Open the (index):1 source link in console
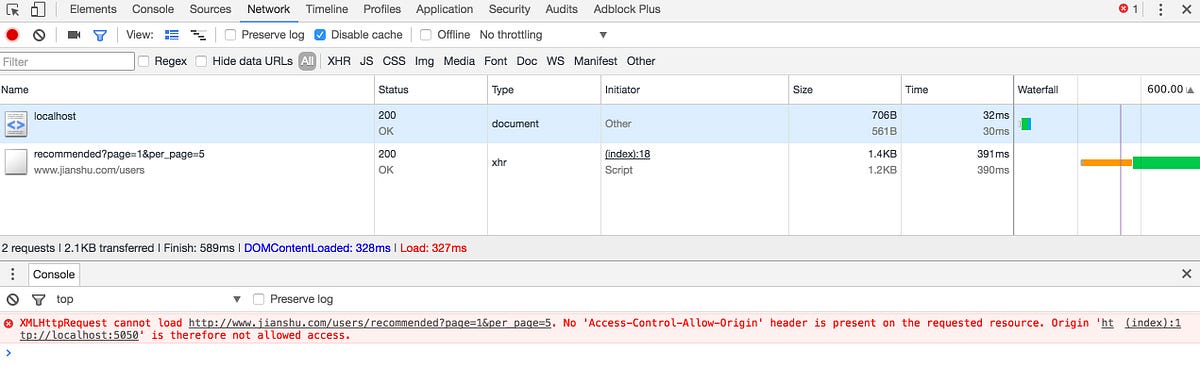 (1153, 323)
